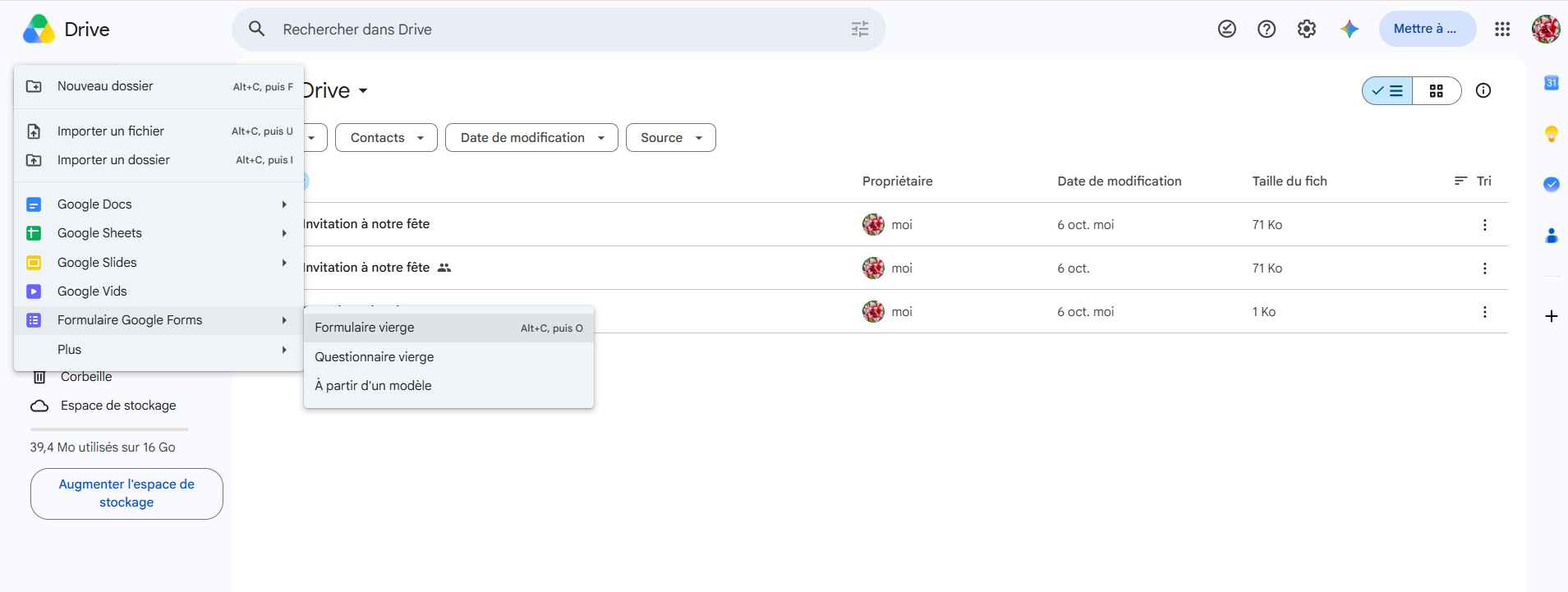Screen dimensions: 1568x592
Task: Open the help question mark icon
Action: click(x=1267, y=29)
